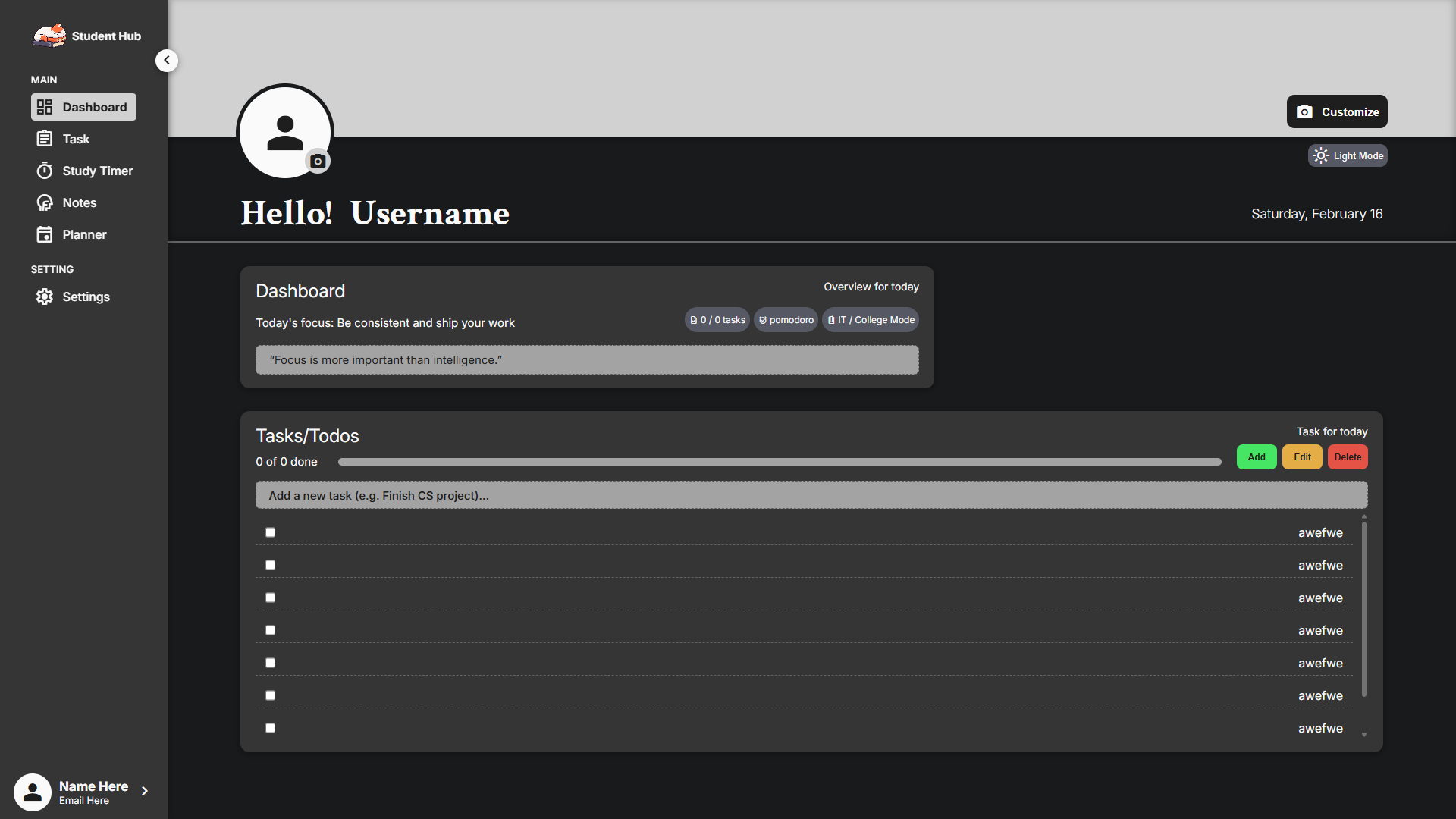Click the Settings gear icon

click(45, 297)
